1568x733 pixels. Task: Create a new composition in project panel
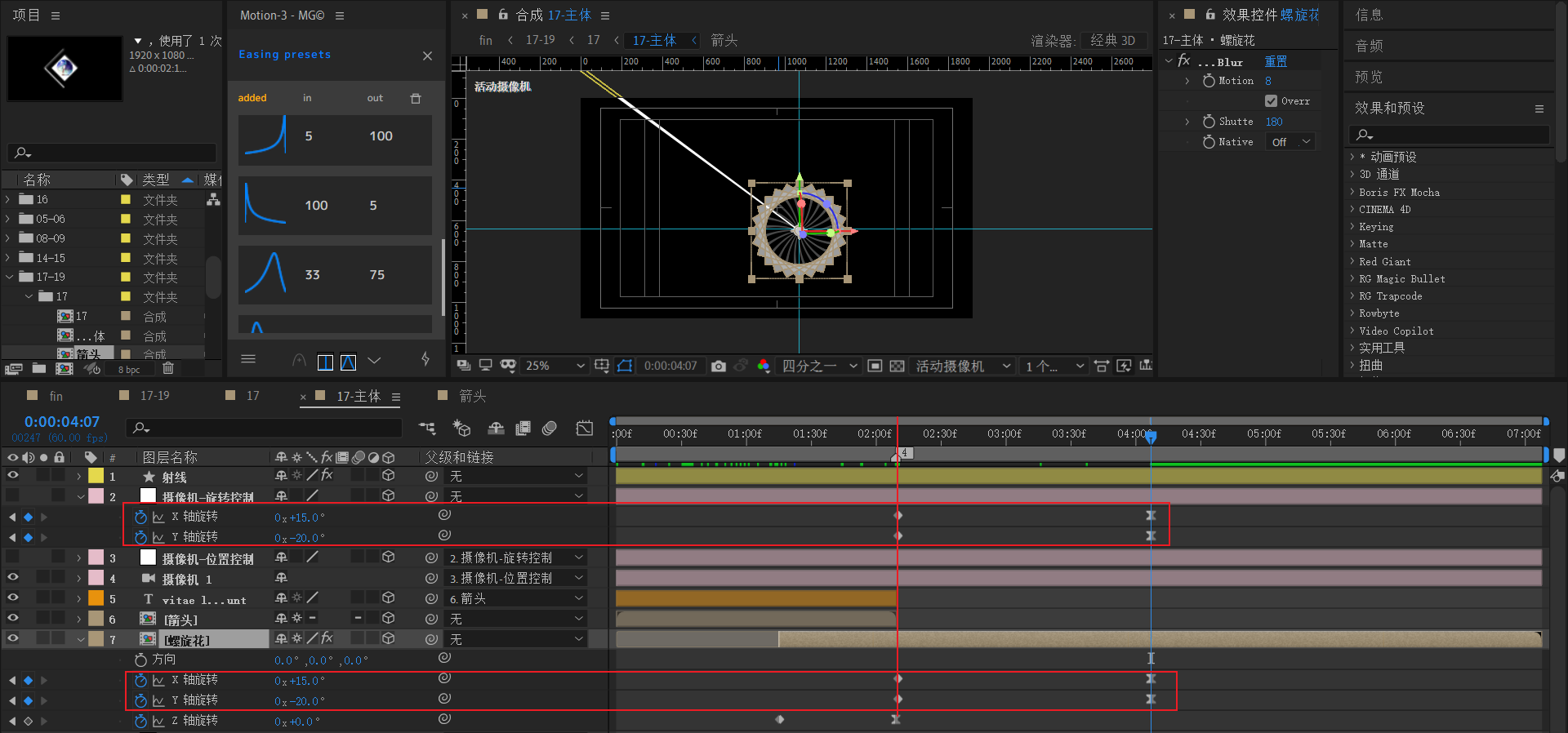tap(64, 369)
